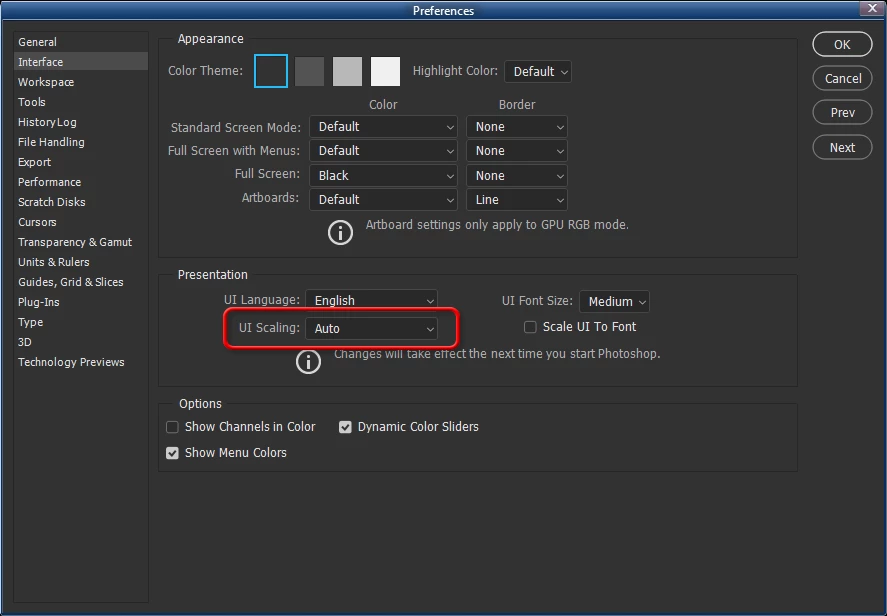This screenshot has height=616, width=887.
Task: Open Artboards border dropdown showing Line
Action: 516,200
